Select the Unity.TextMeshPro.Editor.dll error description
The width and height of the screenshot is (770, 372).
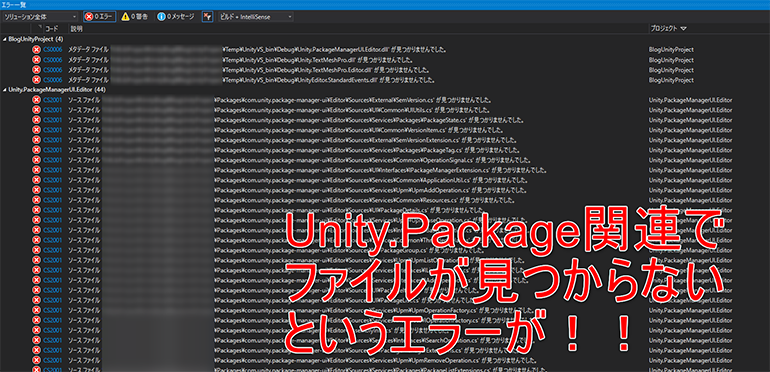coord(249,70)
